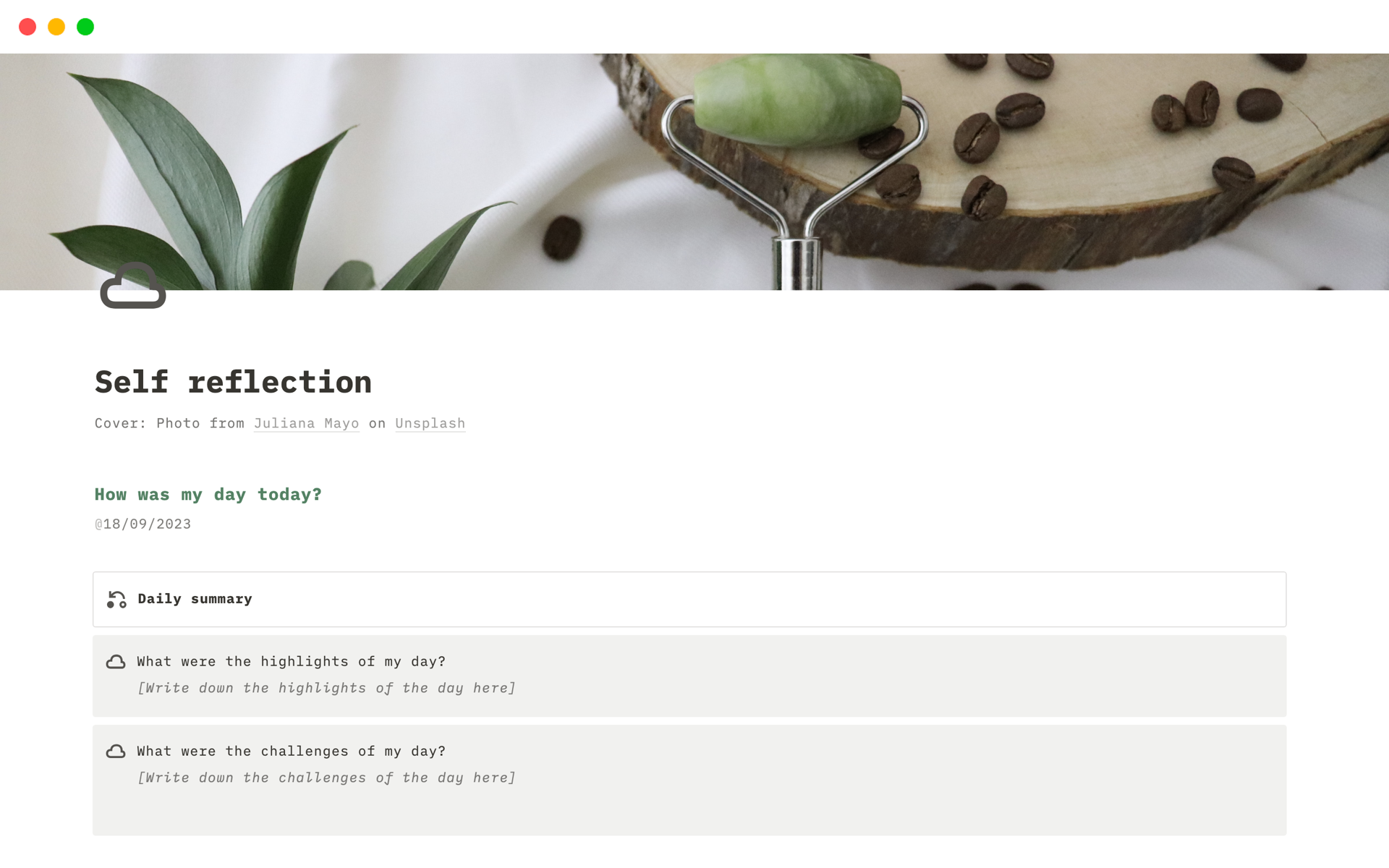This screenshot has width=1389, height=868.
Task: Follow the Unsplash link
Action: coord(430,423)
